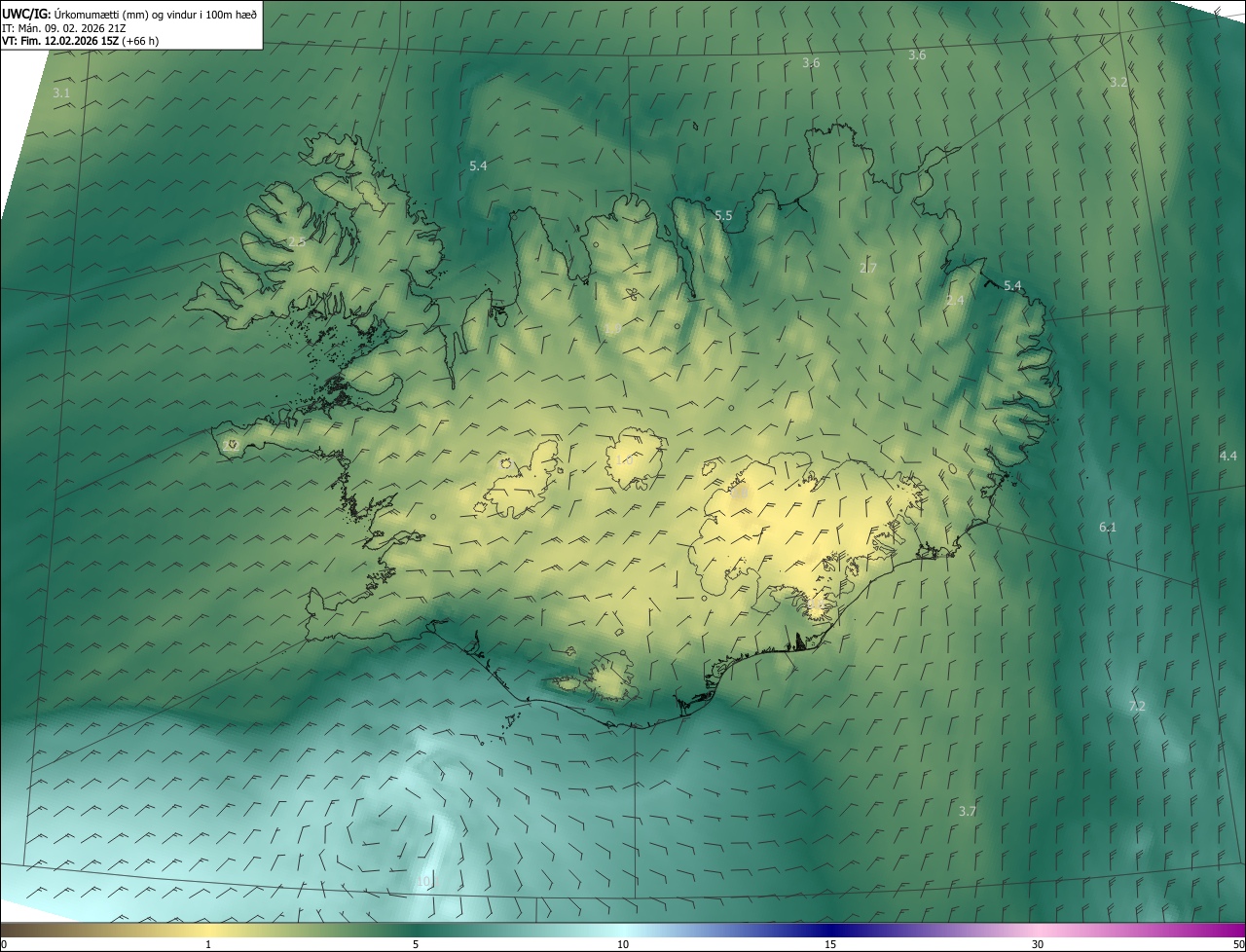Click the precipitation color scale bar
1246x952 pixels.
(623, 930)
